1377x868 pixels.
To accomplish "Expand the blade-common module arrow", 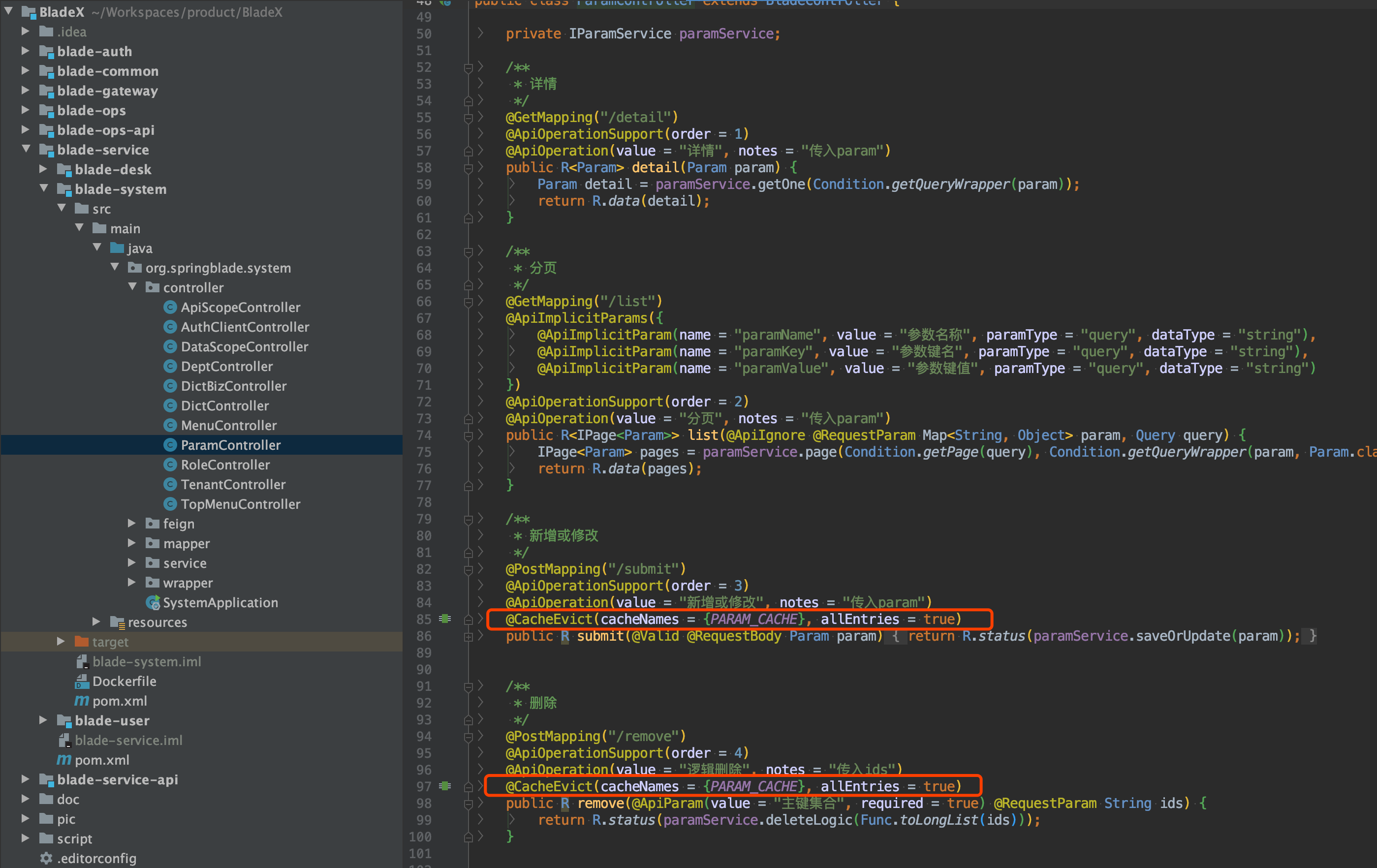I will pyautogui.click(x=25, y=71).
